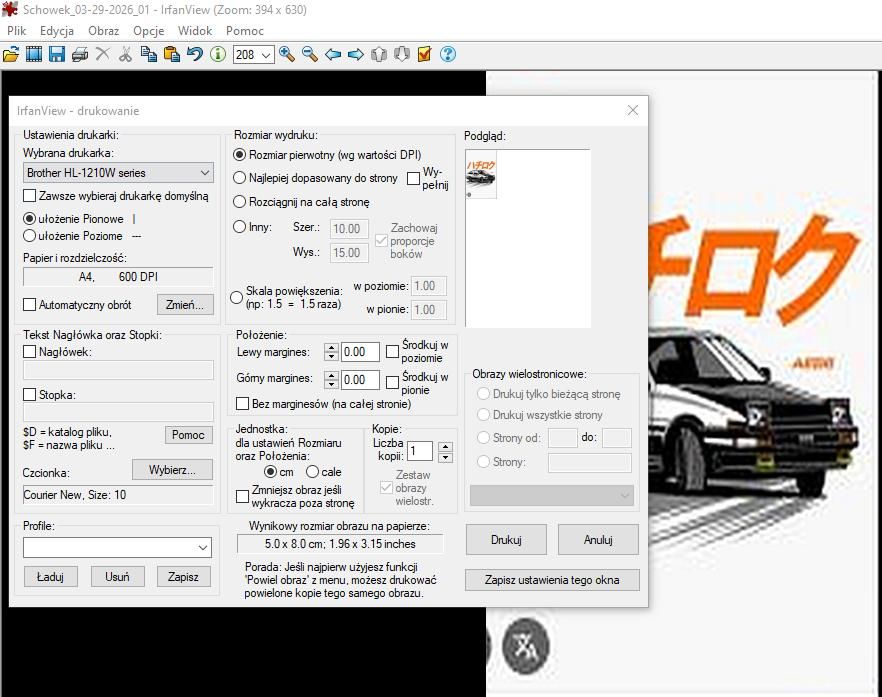This screenshot has height=697, width=882.
Task: Click the Zoom in magnifier icon
Action: click(287, 55)
